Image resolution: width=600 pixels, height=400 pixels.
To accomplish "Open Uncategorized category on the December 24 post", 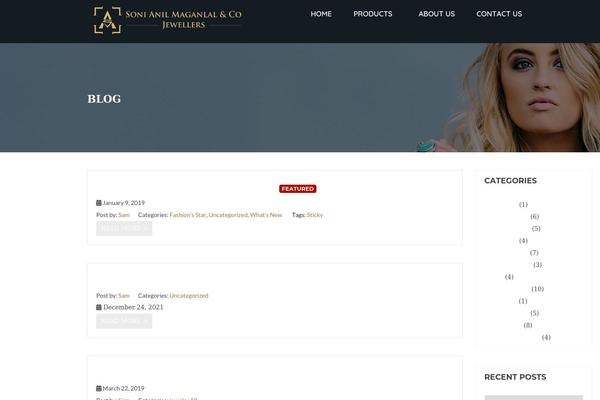I will pyautogui.click(x=189, y=296).
